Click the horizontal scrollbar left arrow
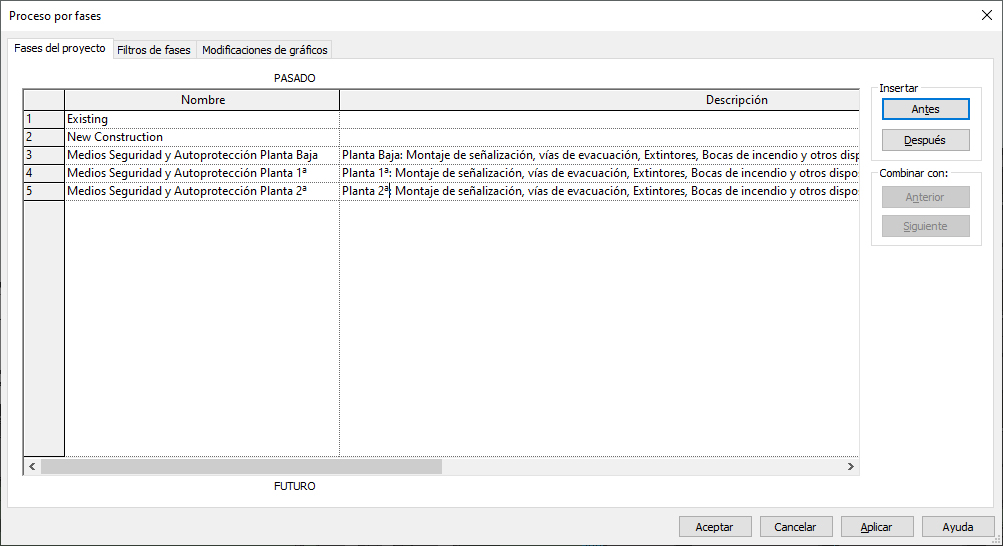Image resolution: width=1003 pixels, height=546 pixels. [x=32, y=466]
